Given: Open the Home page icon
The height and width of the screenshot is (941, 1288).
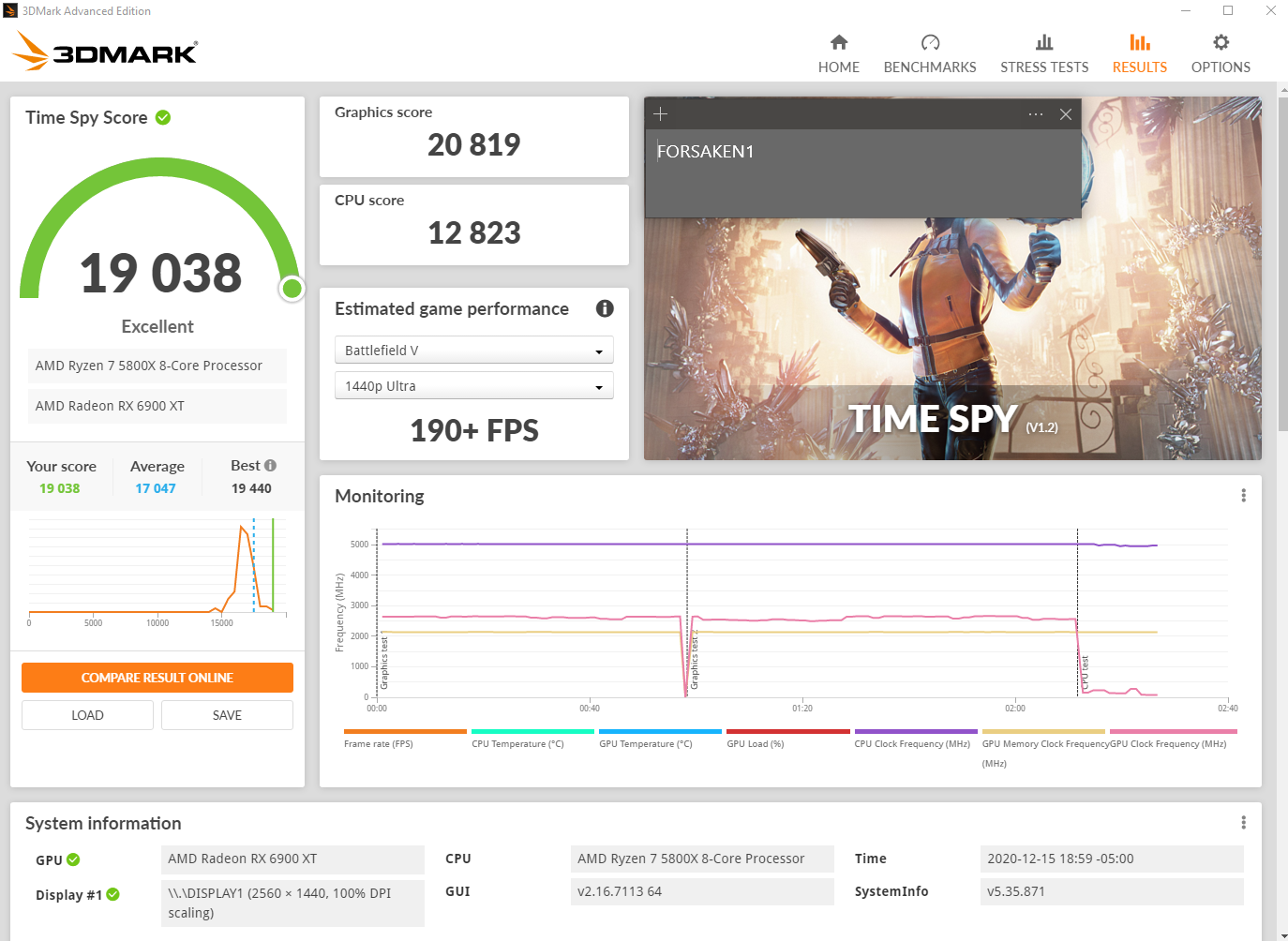Looking at the screenshot, I should click(x=838, y=43).
